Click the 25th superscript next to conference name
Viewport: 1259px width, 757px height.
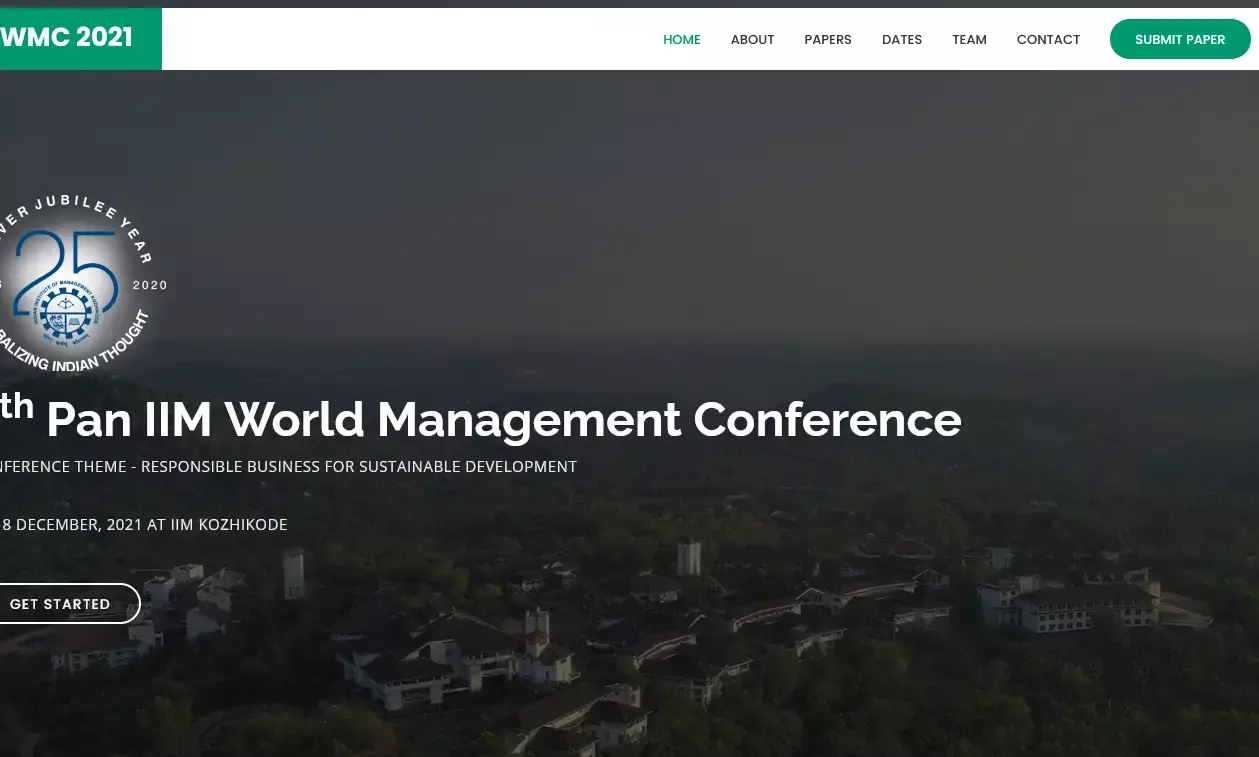tap(17, 405)
